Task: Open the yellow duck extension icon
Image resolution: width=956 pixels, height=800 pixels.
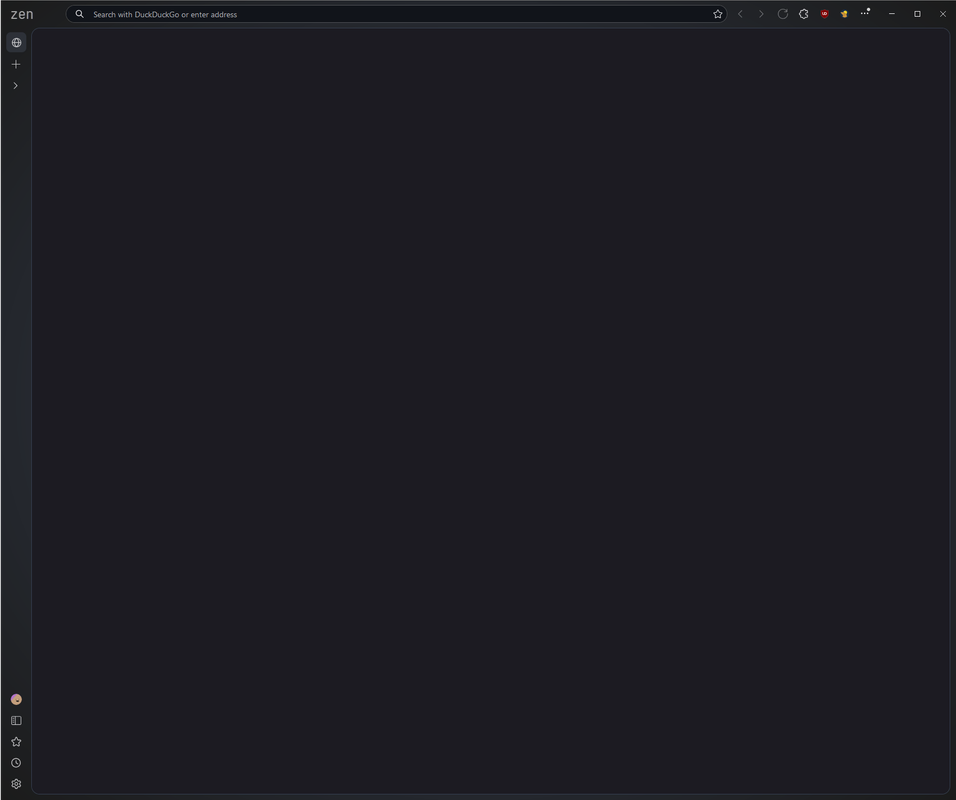Action: pyautogui.click(x=844, y=13)
